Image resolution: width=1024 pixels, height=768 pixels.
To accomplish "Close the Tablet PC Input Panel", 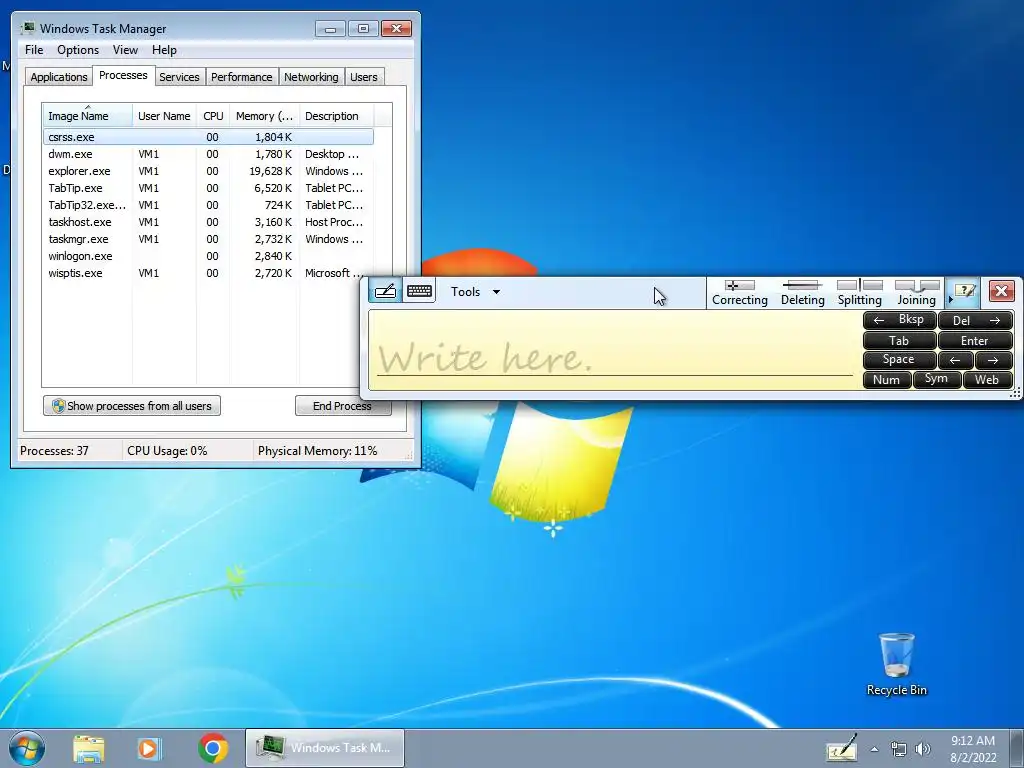I will (1001, 291).
